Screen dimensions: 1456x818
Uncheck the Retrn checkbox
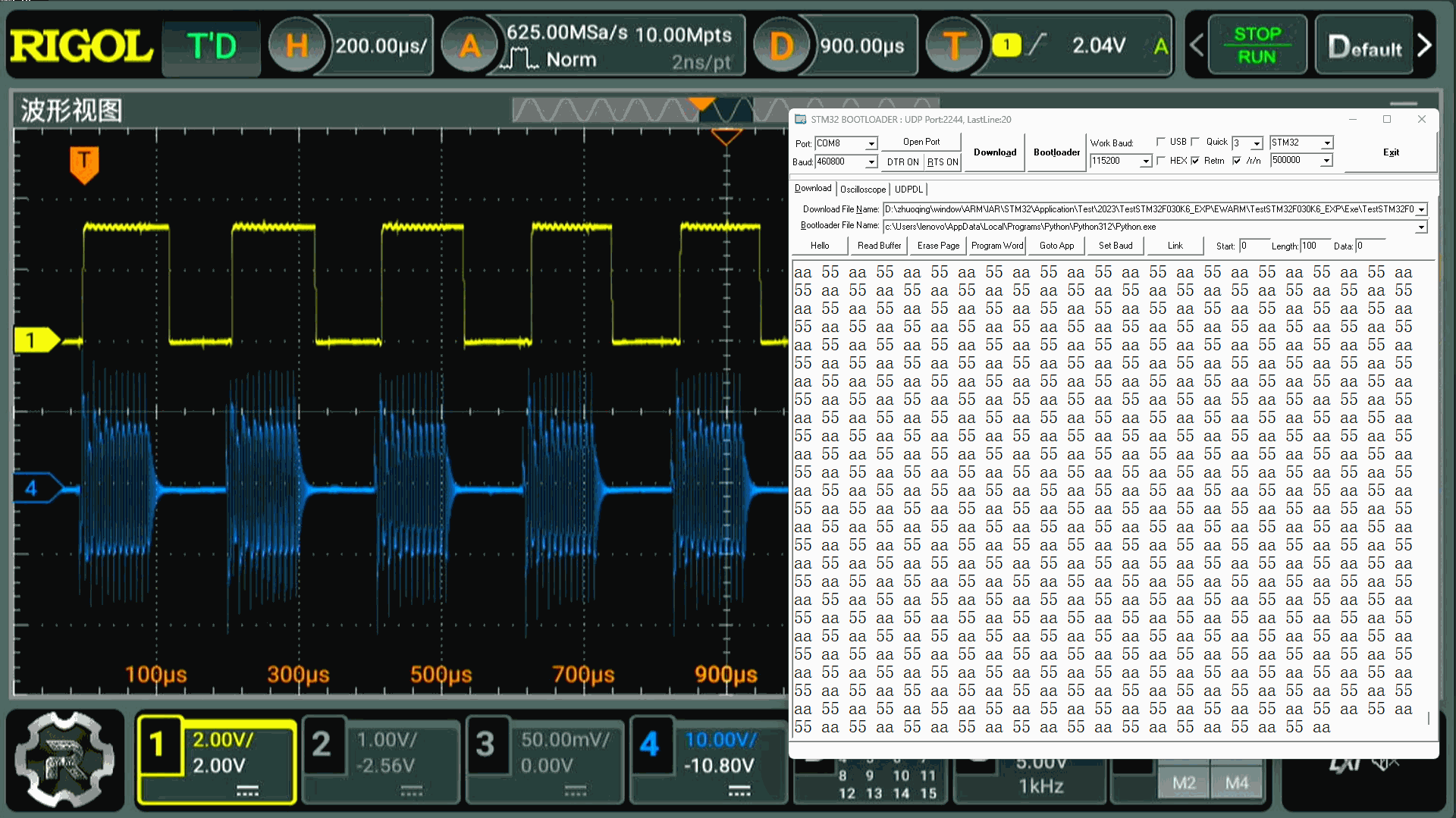pos(1195,161)
